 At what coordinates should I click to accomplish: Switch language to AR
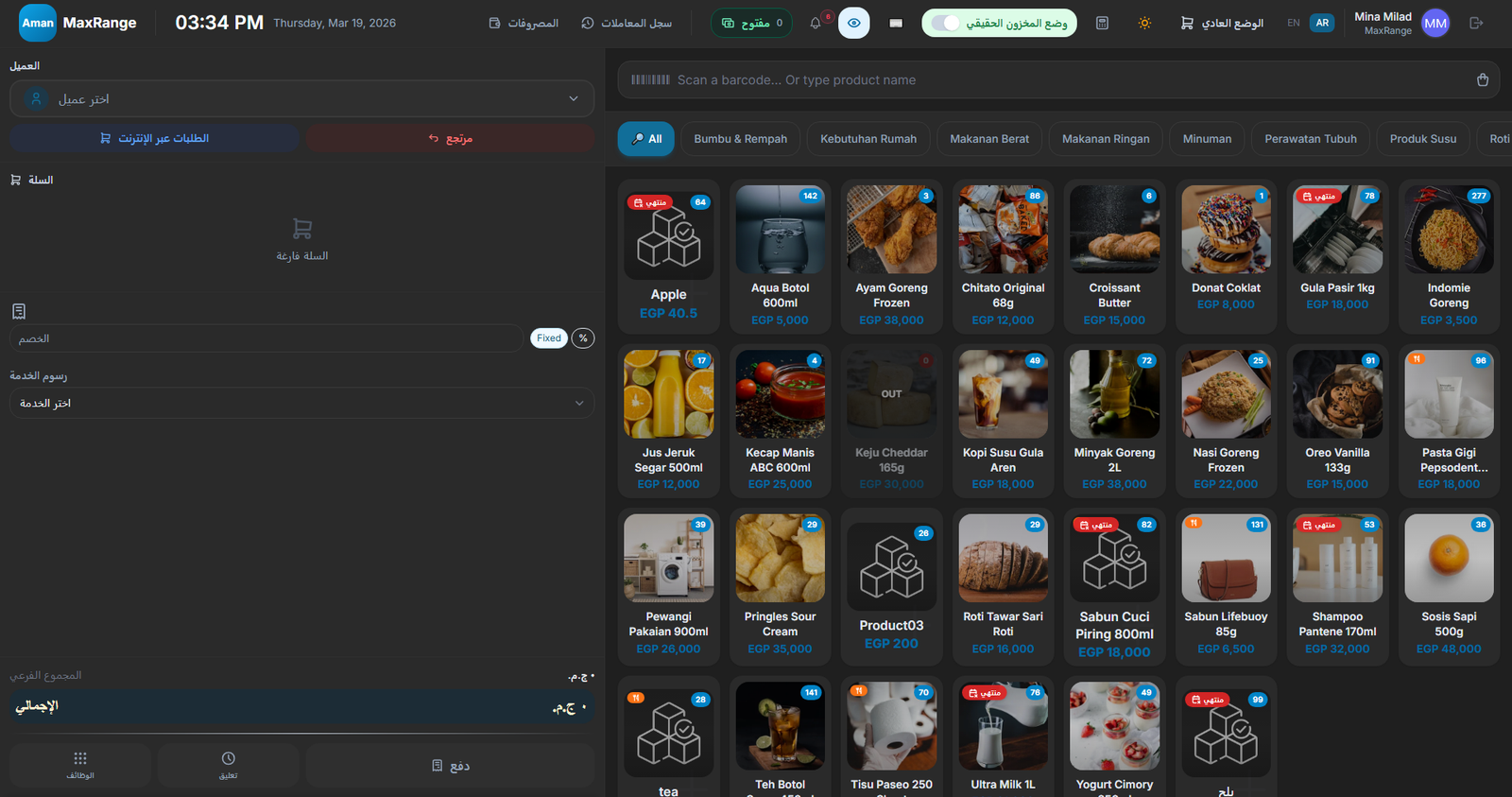1322,23
